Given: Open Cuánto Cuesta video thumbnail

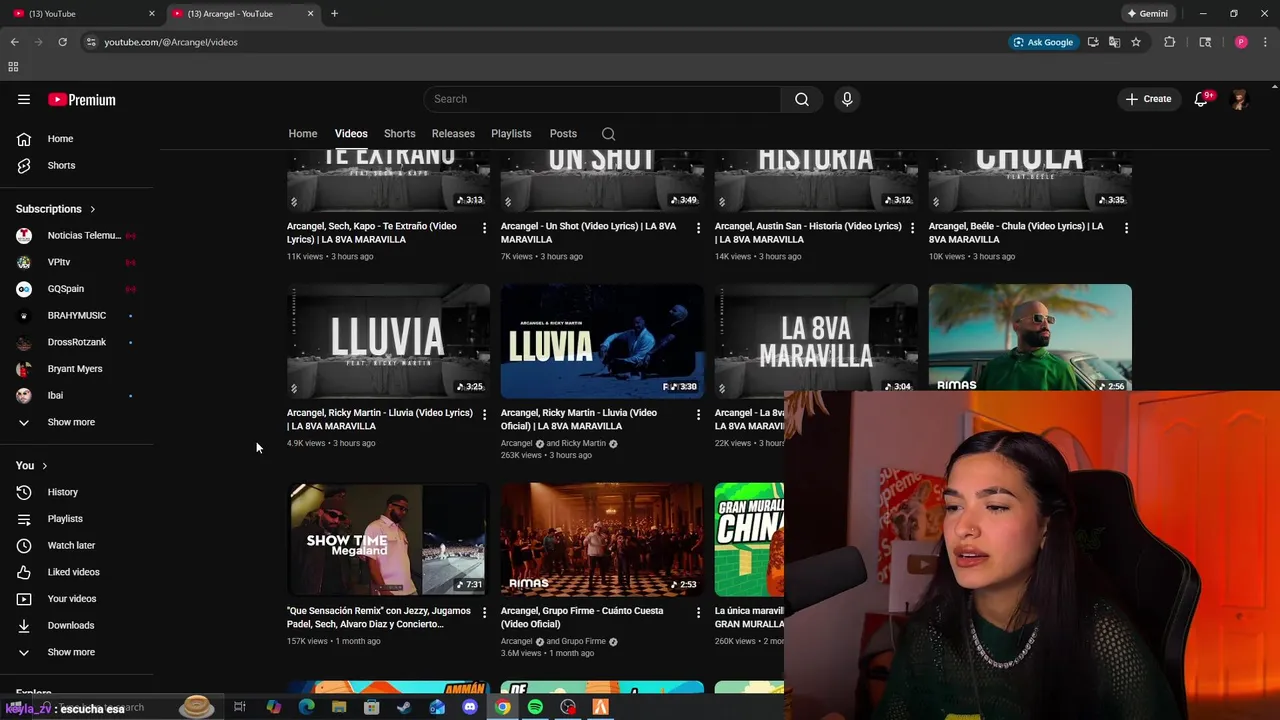Looking at the screenshot, I should pyautogui.click(x=602, y=539).
